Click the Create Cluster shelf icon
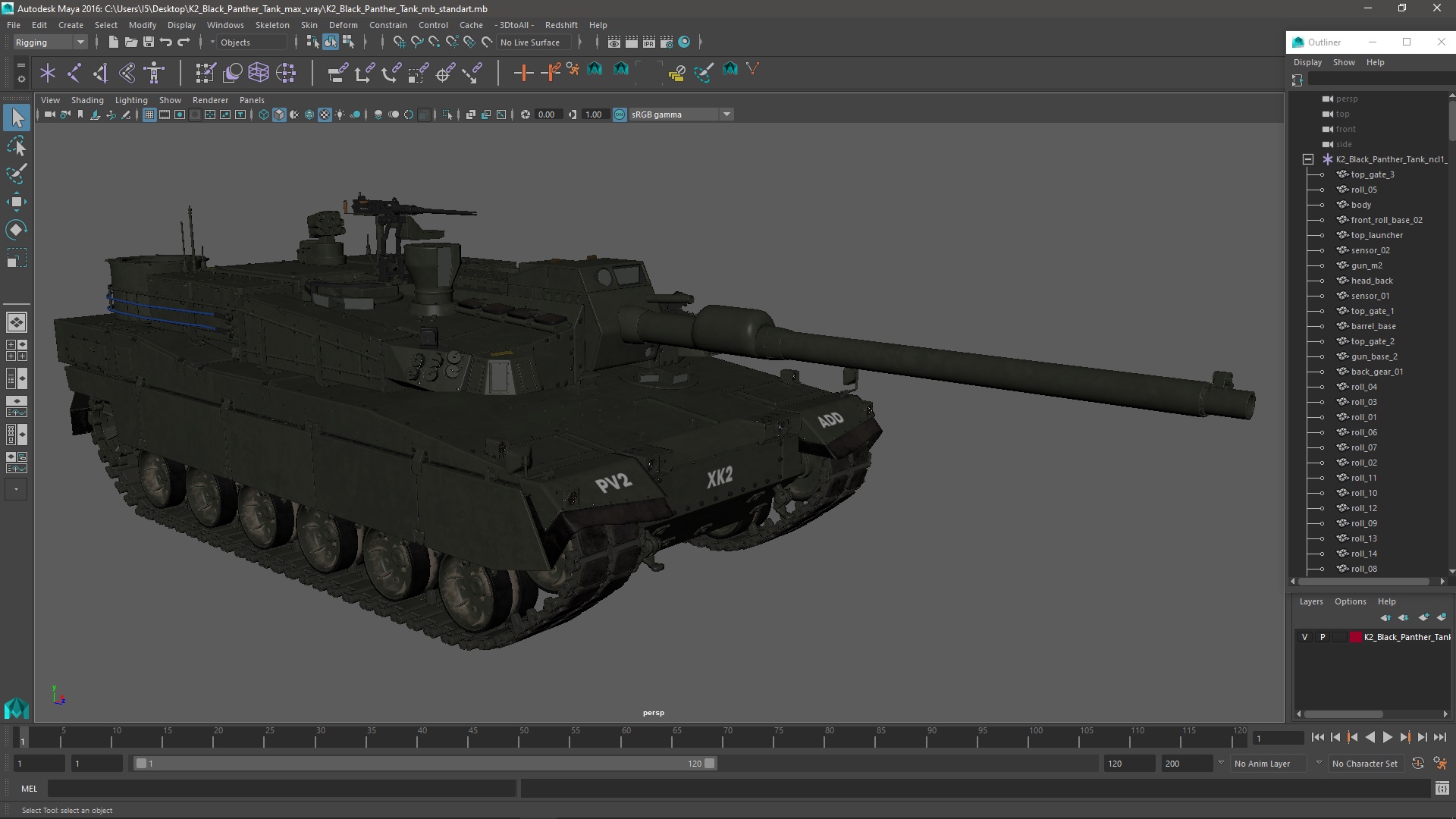The image size is (1456, 819). (286, 73)
